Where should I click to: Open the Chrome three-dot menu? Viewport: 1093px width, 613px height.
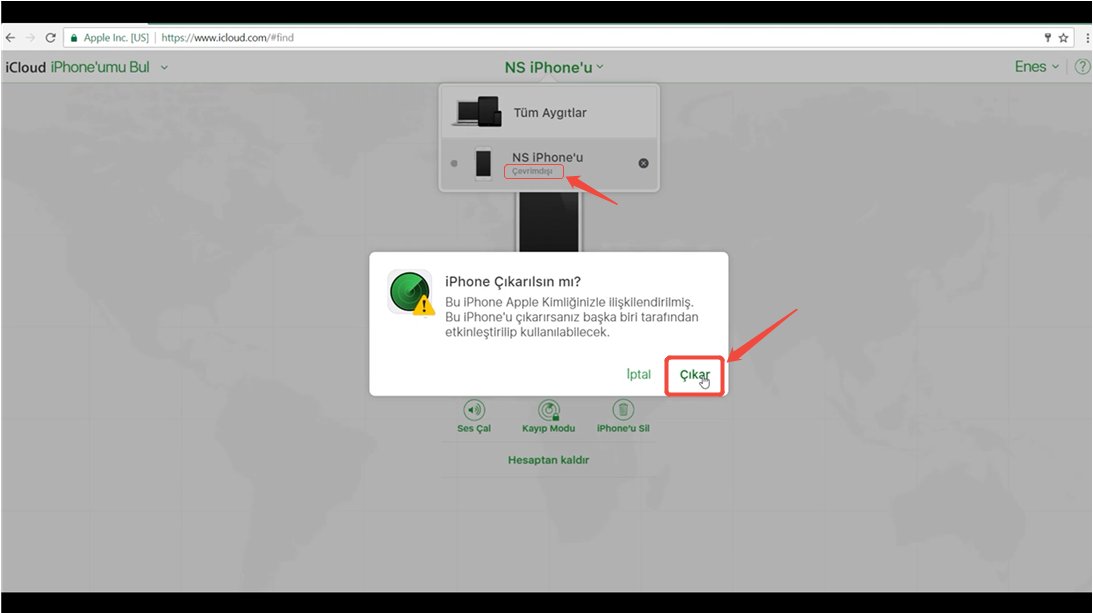tap(1086, 37)
